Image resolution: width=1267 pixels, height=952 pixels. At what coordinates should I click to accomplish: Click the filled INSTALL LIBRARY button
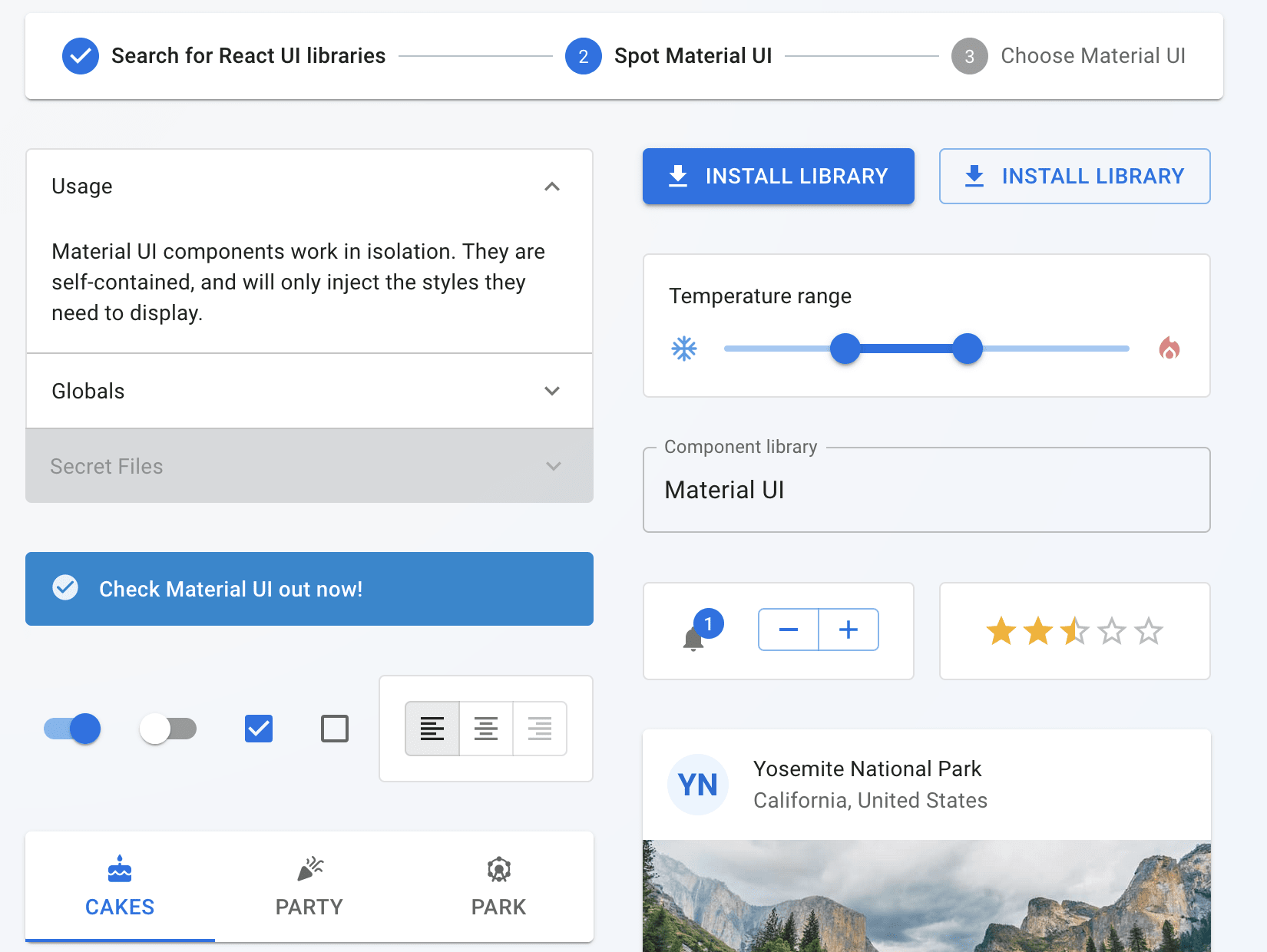tap(779, 176)
